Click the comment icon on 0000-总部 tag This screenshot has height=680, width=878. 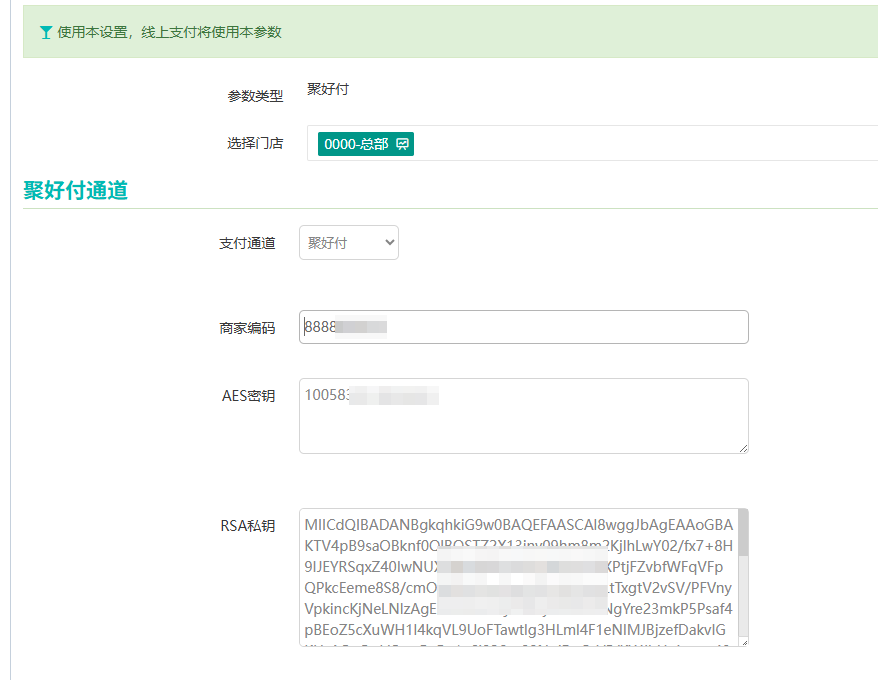click(x=402, y=145)
